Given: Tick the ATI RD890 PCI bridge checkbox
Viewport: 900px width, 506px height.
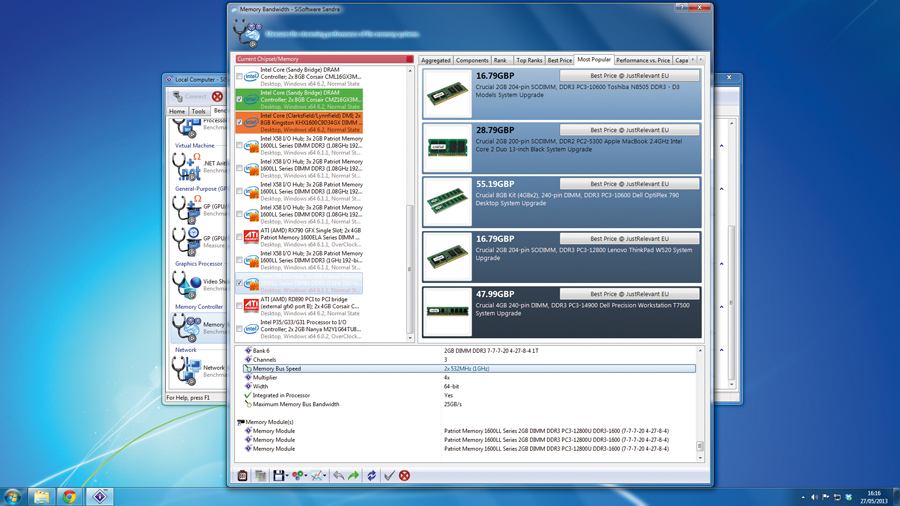Looking at the screenshot, I should [239, 306].
